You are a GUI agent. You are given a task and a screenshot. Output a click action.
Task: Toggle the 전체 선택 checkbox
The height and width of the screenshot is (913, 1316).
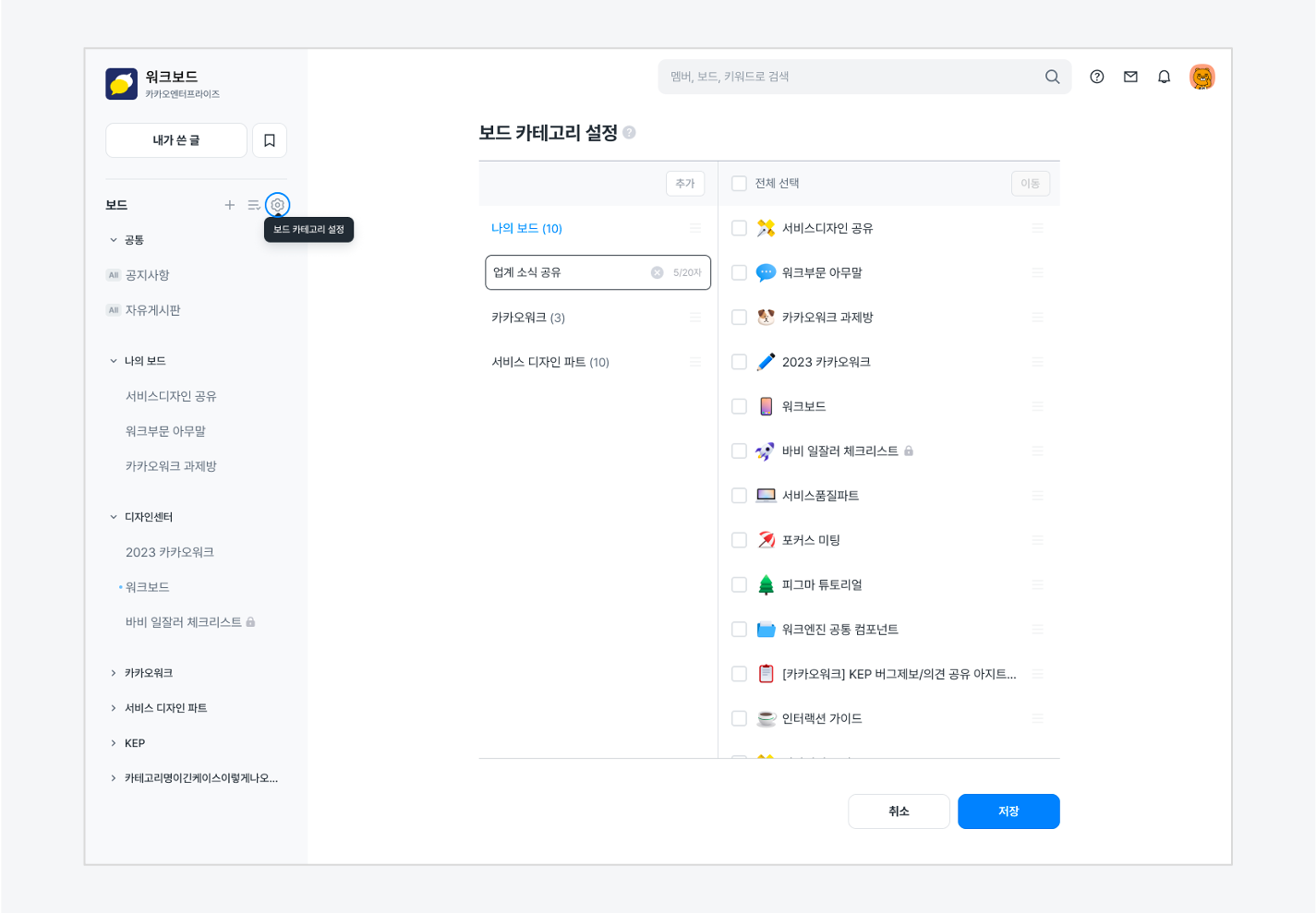(739, 184)
